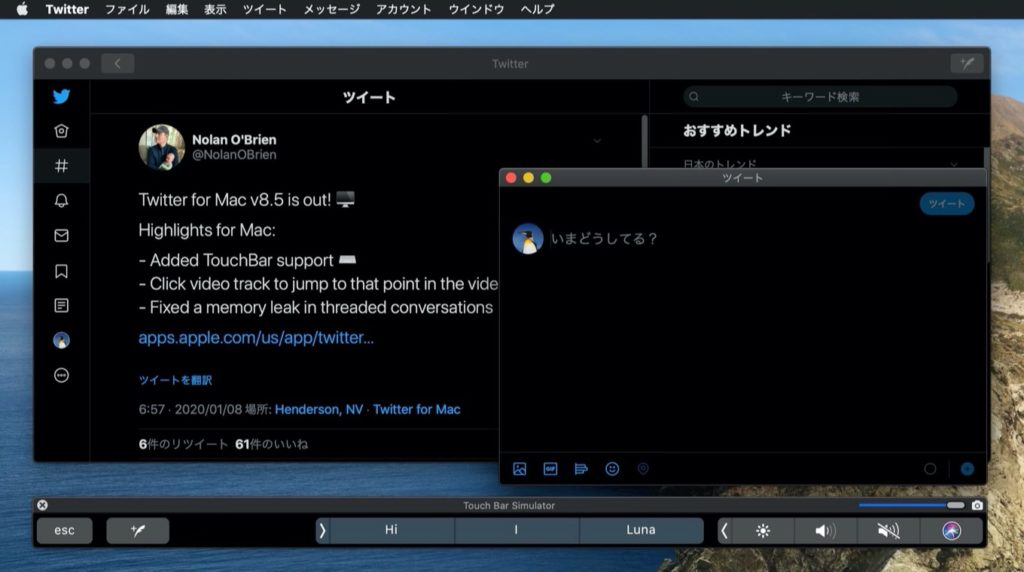Open profile avatar in sidebar

[61, 340]
